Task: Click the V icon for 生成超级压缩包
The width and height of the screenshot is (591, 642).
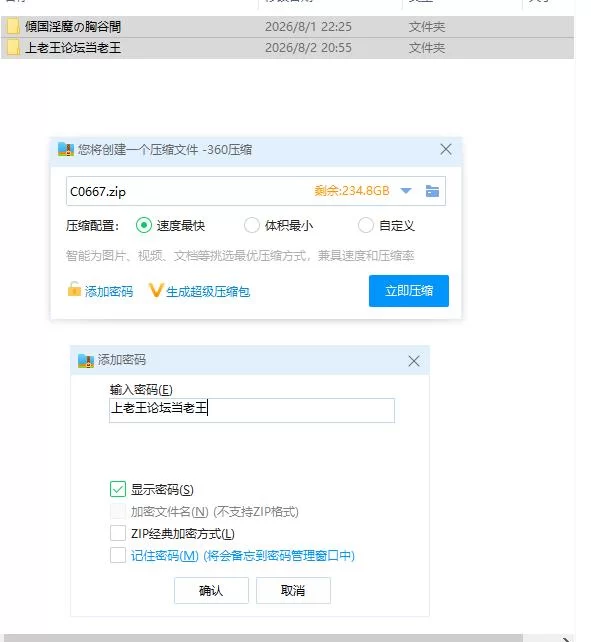Action: 156,290
